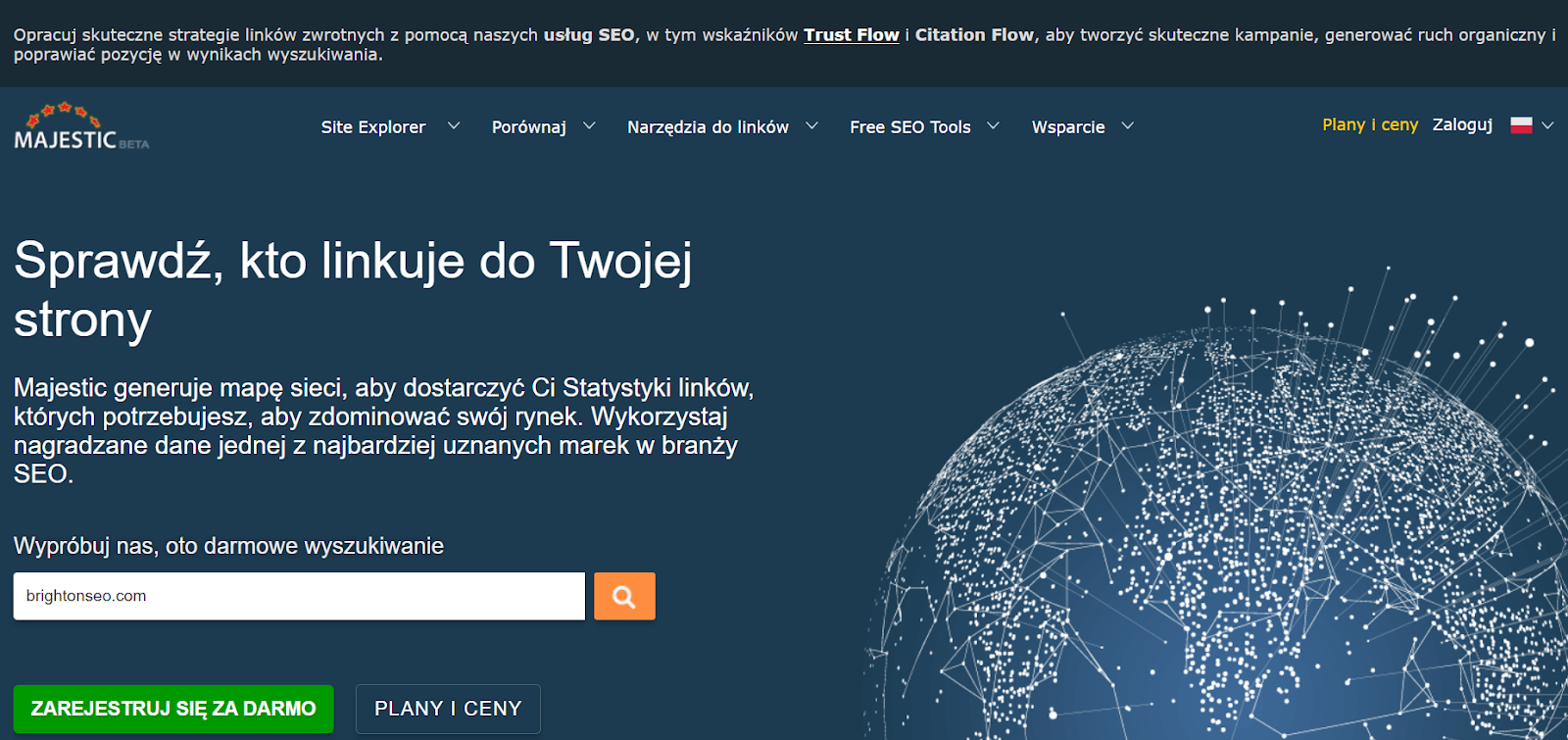The image size is (1568, 740).
Task: Click the ZAREJESTRUJ SIĘ ZA DARMO button
Action: click(173, 709)
